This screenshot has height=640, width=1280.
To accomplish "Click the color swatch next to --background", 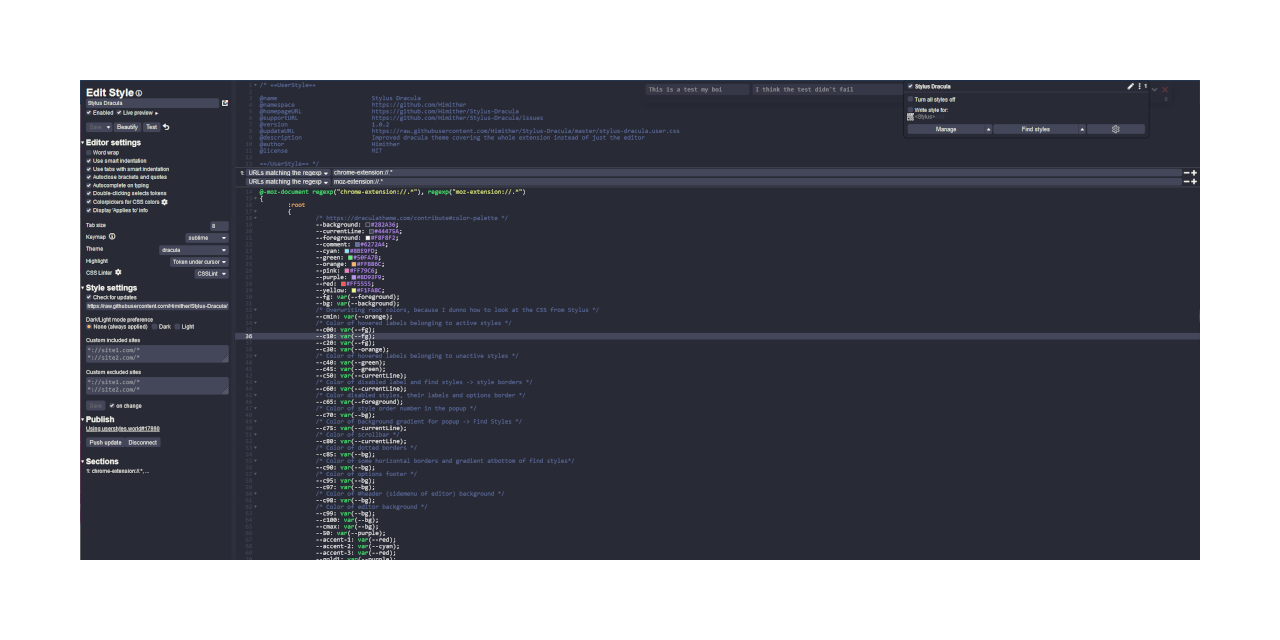I will click(366, 224).
